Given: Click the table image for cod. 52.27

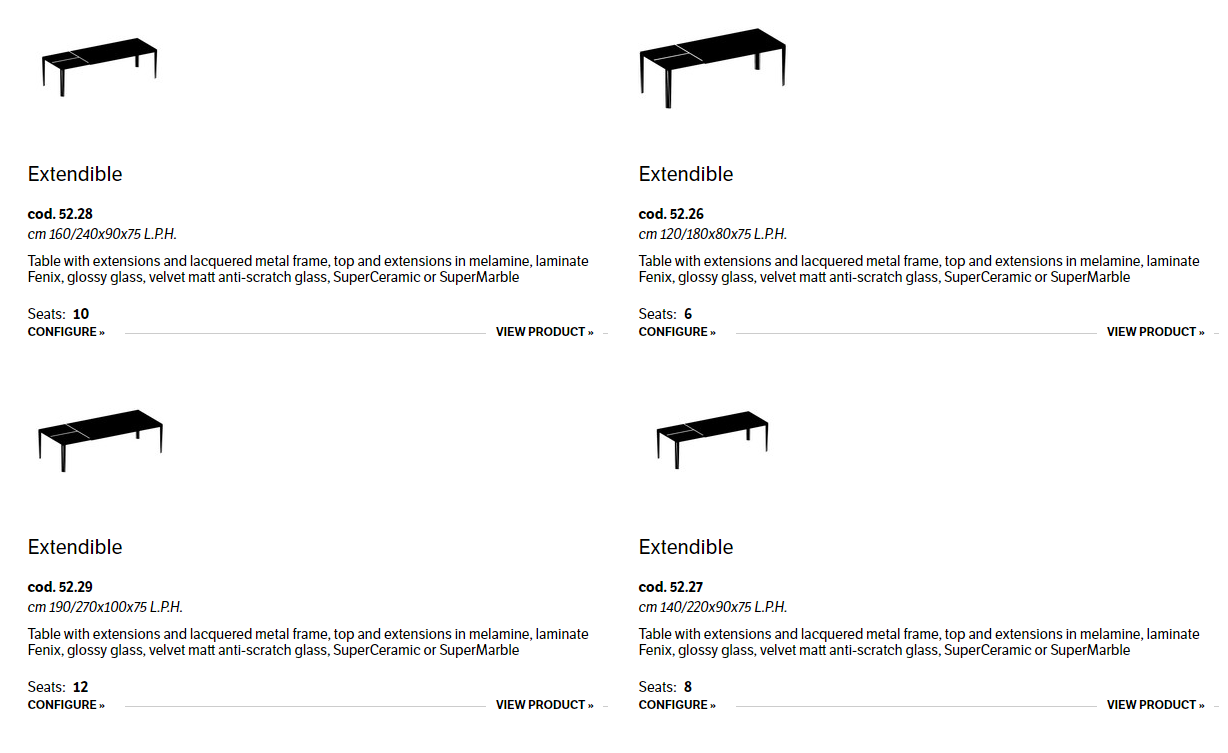Looking at the screenshot, I should (712, 437).
